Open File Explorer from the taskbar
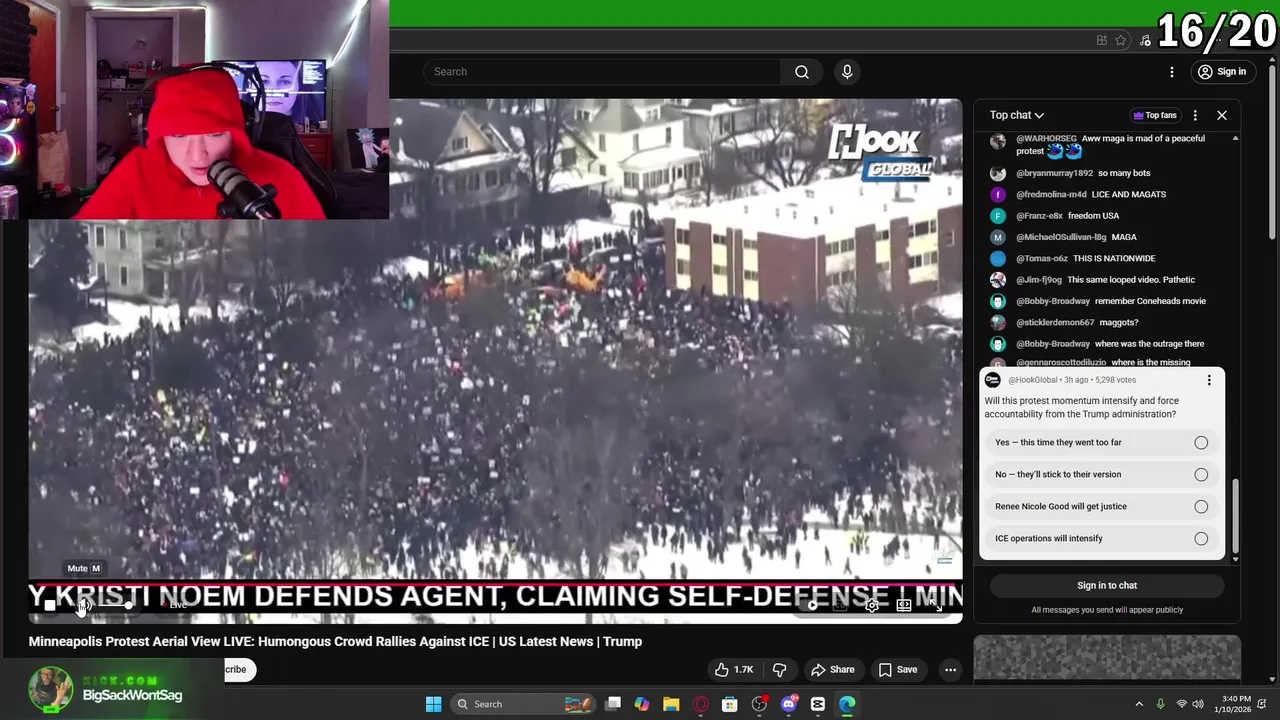The image size is (1280, 720). [671, 704]
